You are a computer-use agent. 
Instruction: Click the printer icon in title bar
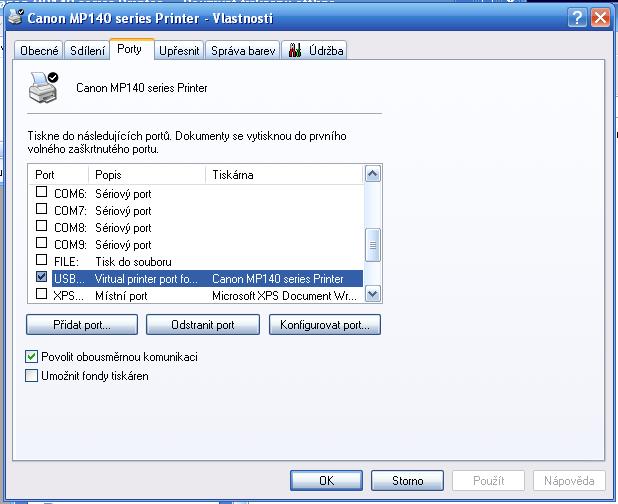click(x=16, y=17)
